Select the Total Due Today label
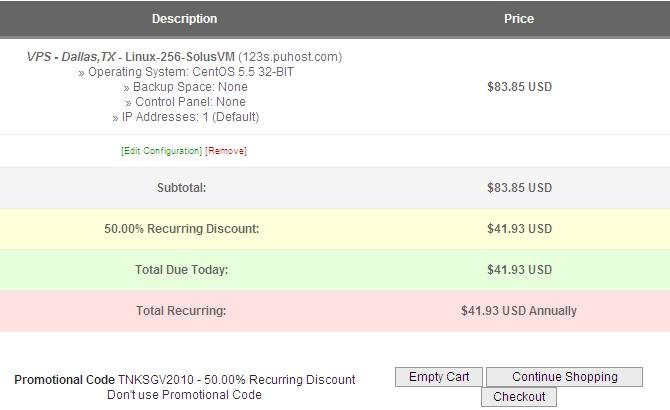Image resolution: width=670 pixels, height=410 pixels. 182,269
